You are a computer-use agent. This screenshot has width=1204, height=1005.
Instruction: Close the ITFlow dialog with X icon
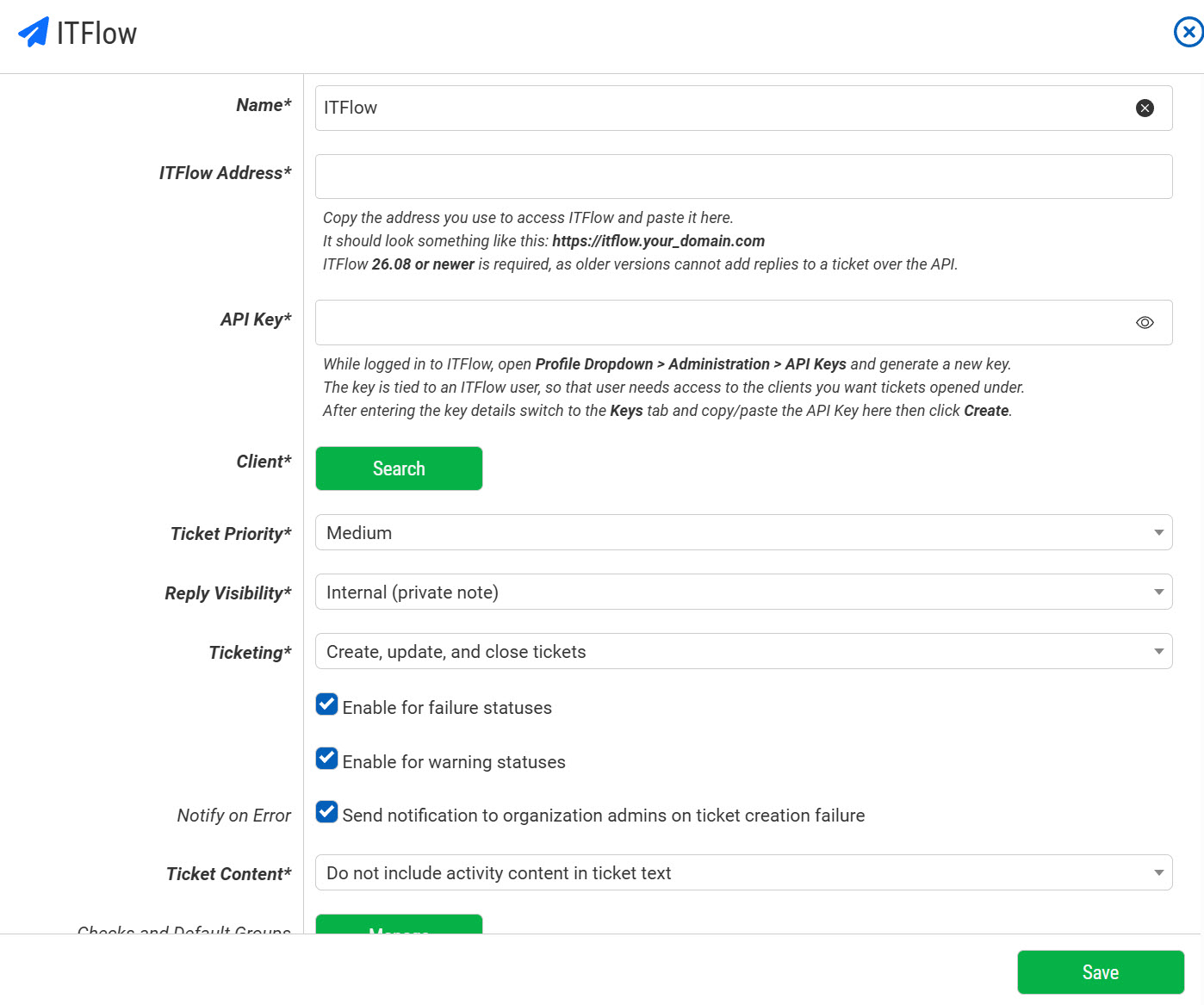coord(1188,33)
